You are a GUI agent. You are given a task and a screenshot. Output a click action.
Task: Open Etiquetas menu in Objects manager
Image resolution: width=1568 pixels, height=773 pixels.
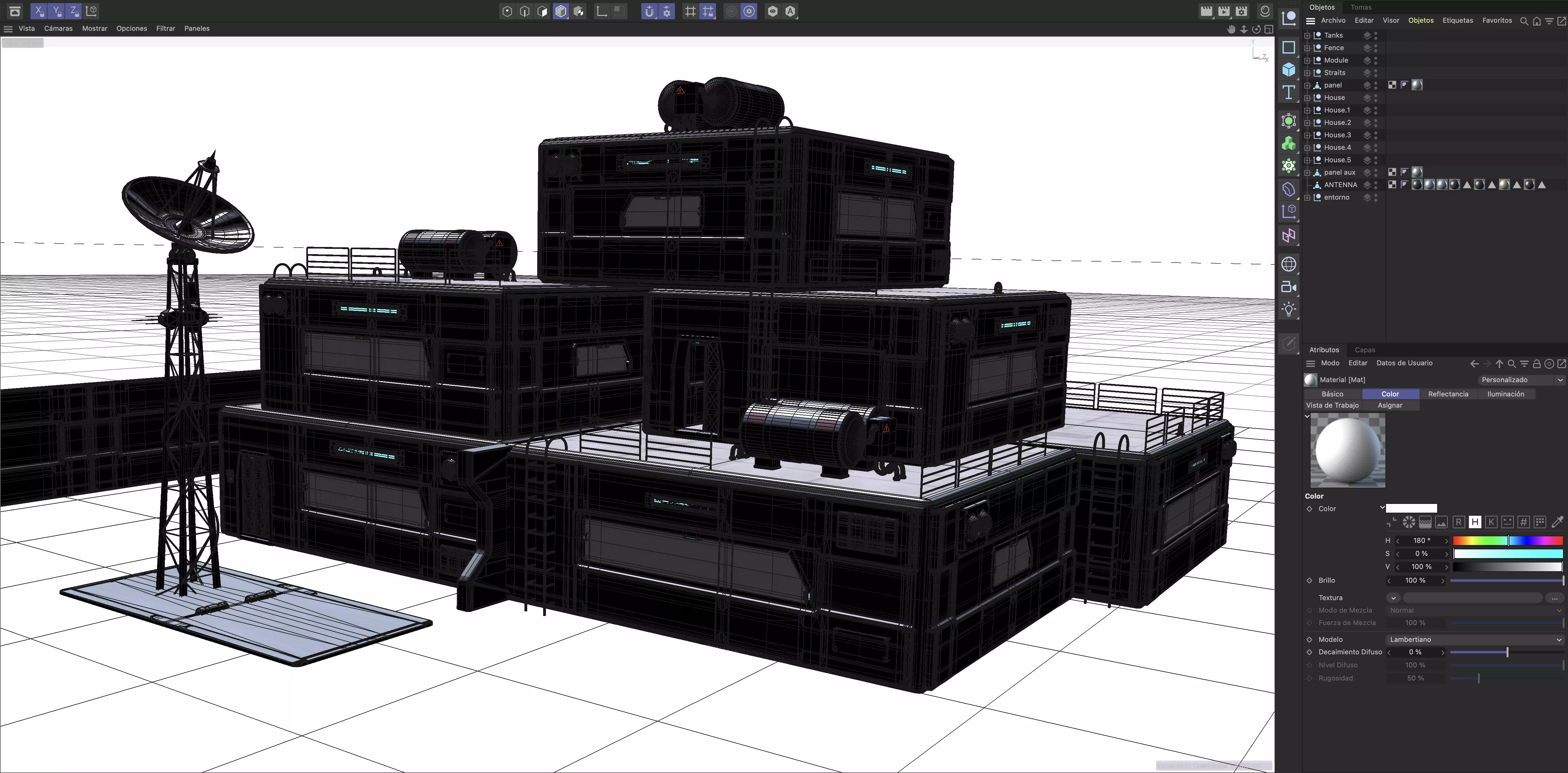[1458, 20]
